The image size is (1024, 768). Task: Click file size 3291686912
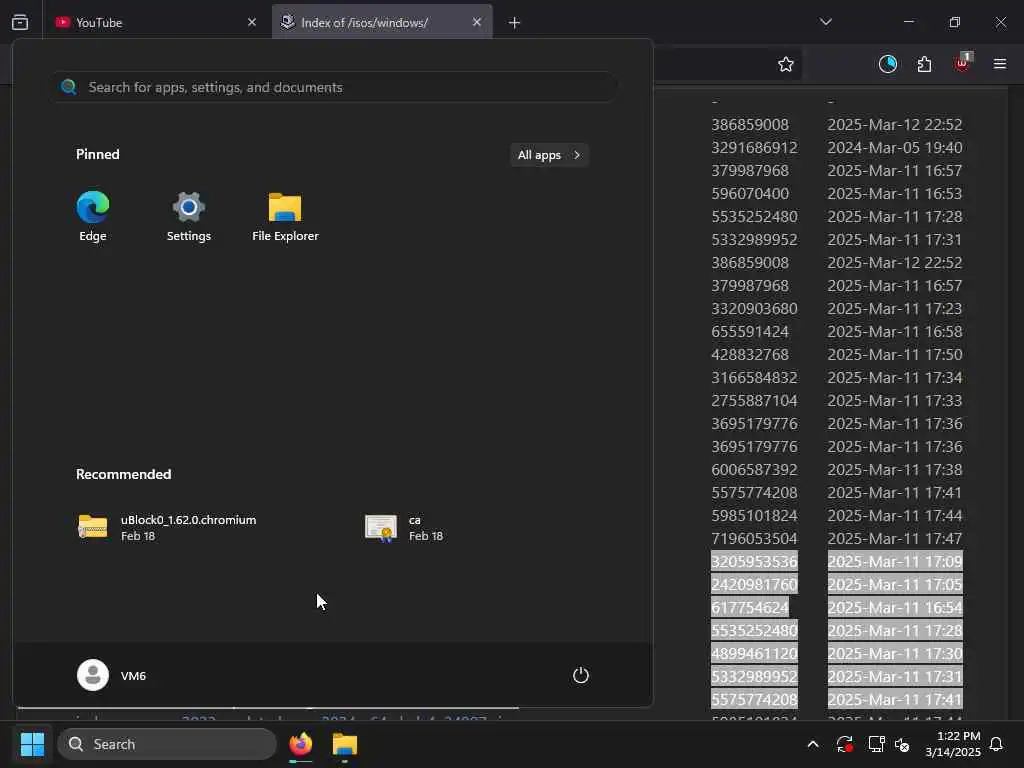tap(754, 148)
